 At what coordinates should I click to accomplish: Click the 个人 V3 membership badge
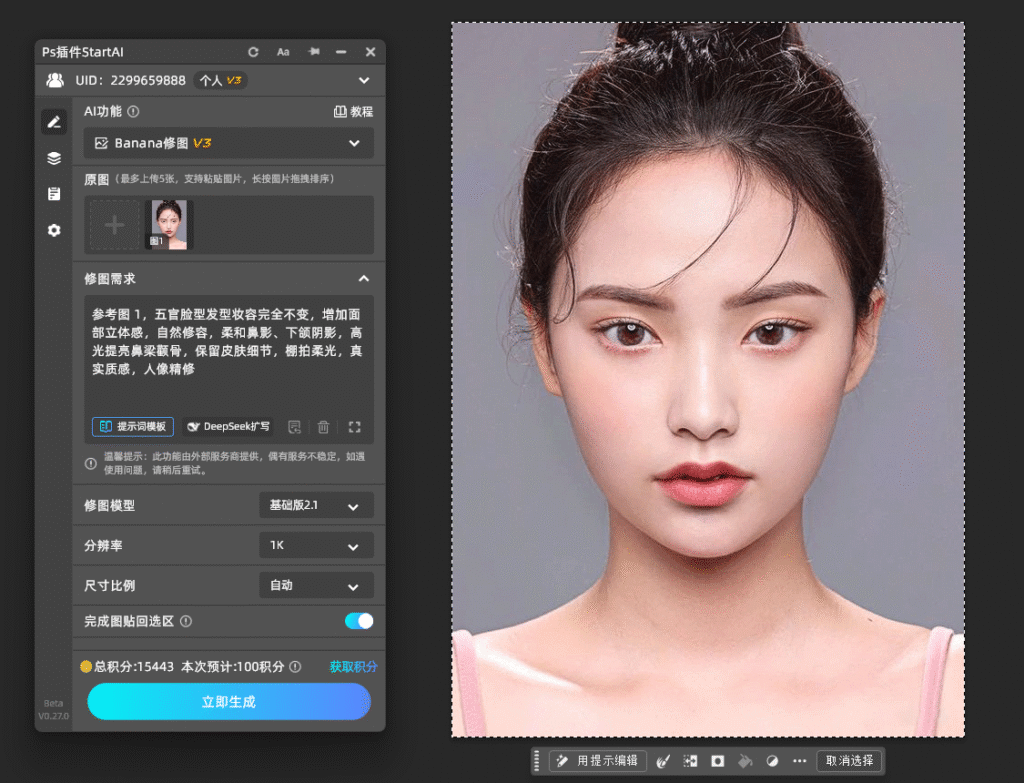click(x=220, y=80)
